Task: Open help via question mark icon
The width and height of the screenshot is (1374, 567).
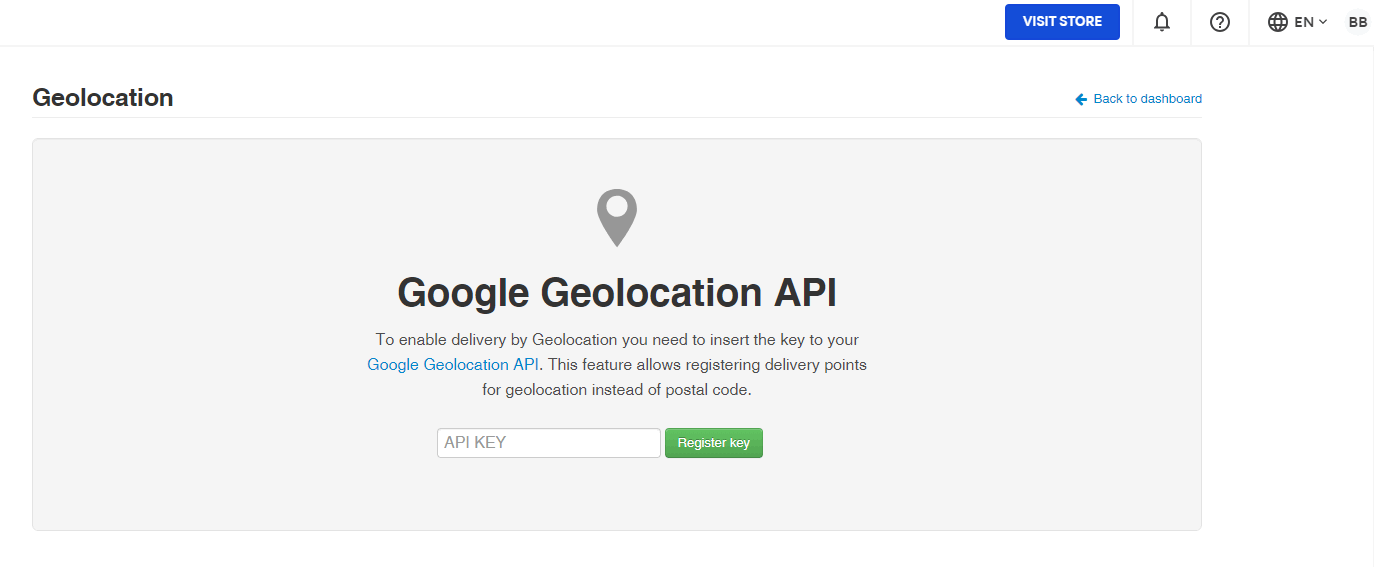Action: [x=1219, y=22]
